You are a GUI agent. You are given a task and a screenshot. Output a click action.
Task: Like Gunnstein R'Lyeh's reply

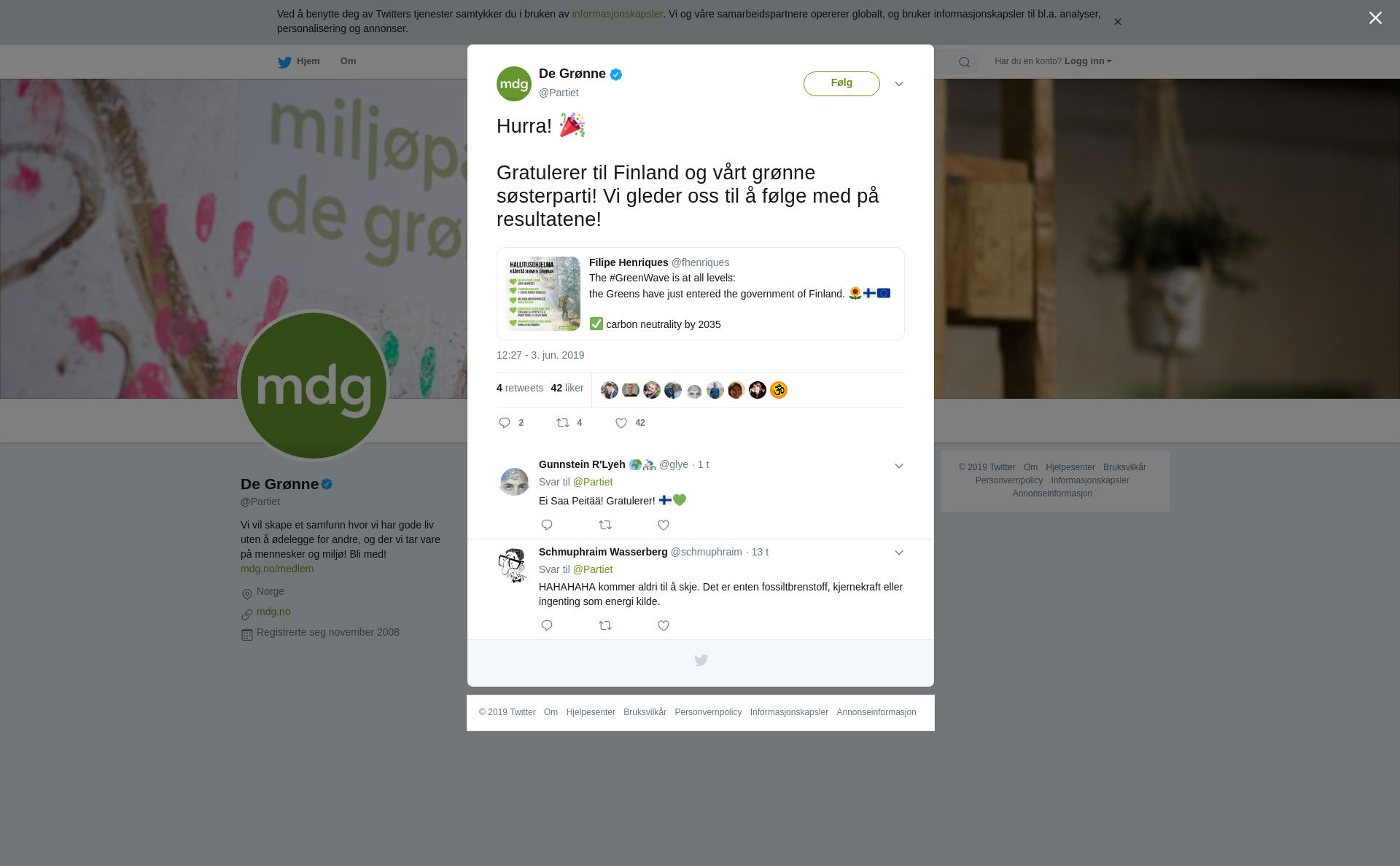tap(664, 525)
